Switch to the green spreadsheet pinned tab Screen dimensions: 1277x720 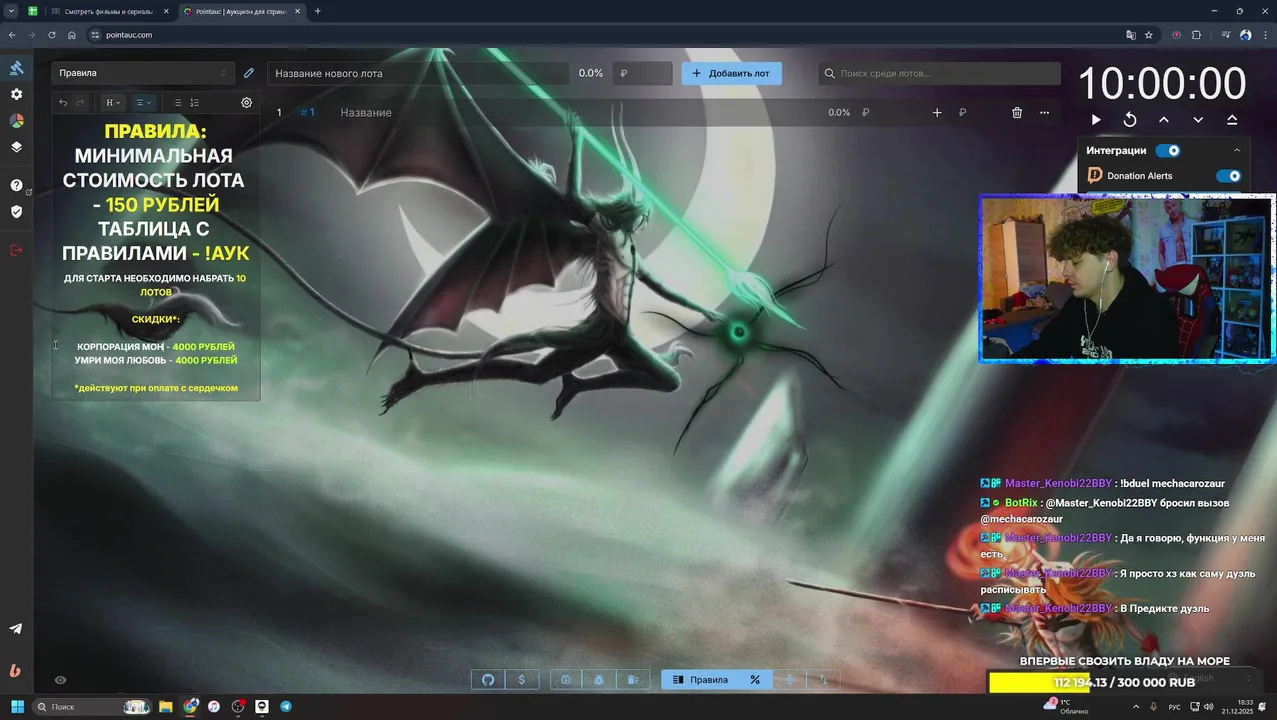click(x=33, y=11)
